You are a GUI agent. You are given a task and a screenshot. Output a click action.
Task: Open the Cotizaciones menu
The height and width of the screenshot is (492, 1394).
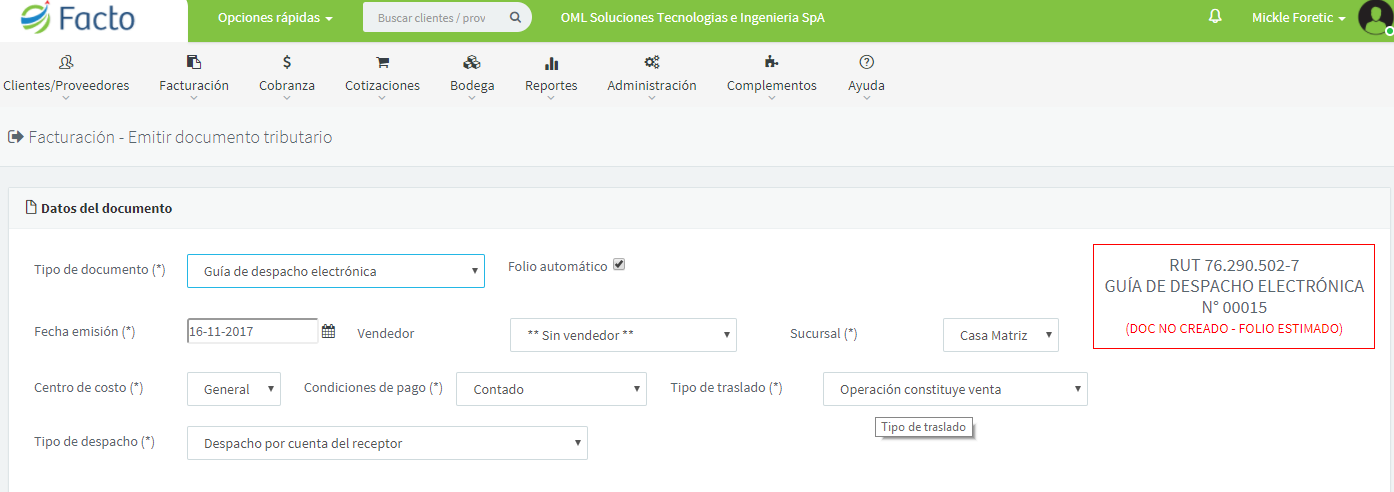[x=382, y=86]
